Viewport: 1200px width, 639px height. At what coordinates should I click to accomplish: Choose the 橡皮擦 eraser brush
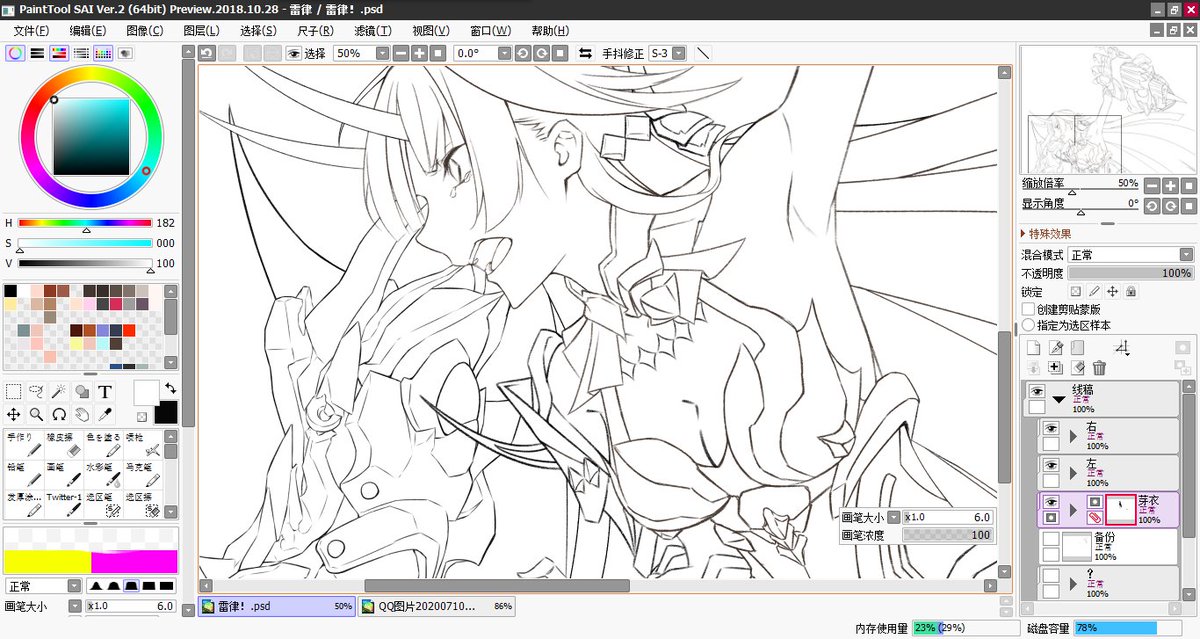[63, 444]
